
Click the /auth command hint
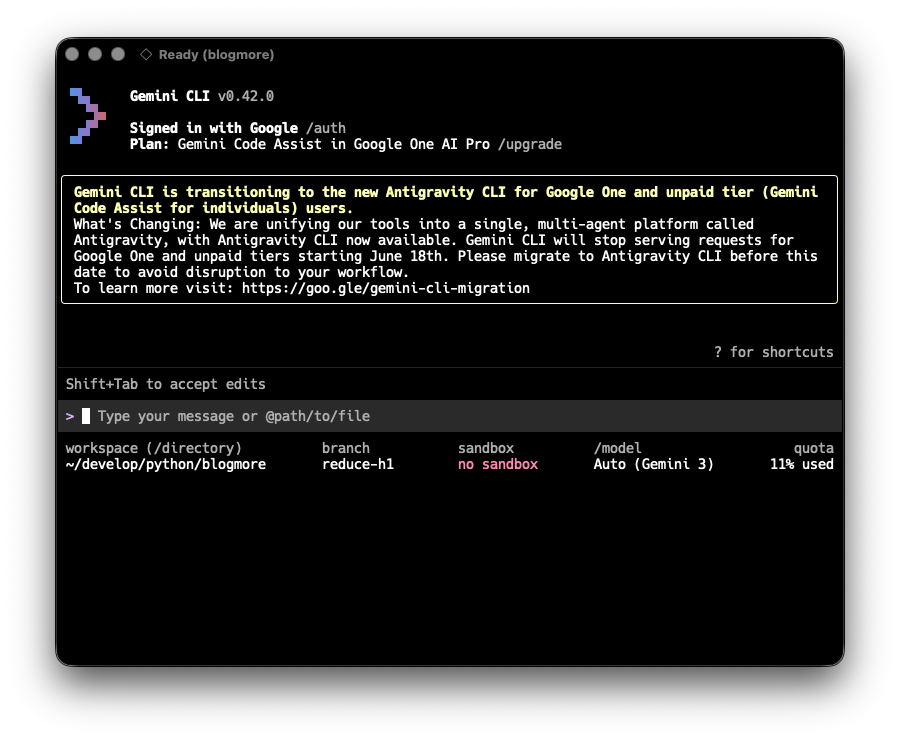coord(325,128)
